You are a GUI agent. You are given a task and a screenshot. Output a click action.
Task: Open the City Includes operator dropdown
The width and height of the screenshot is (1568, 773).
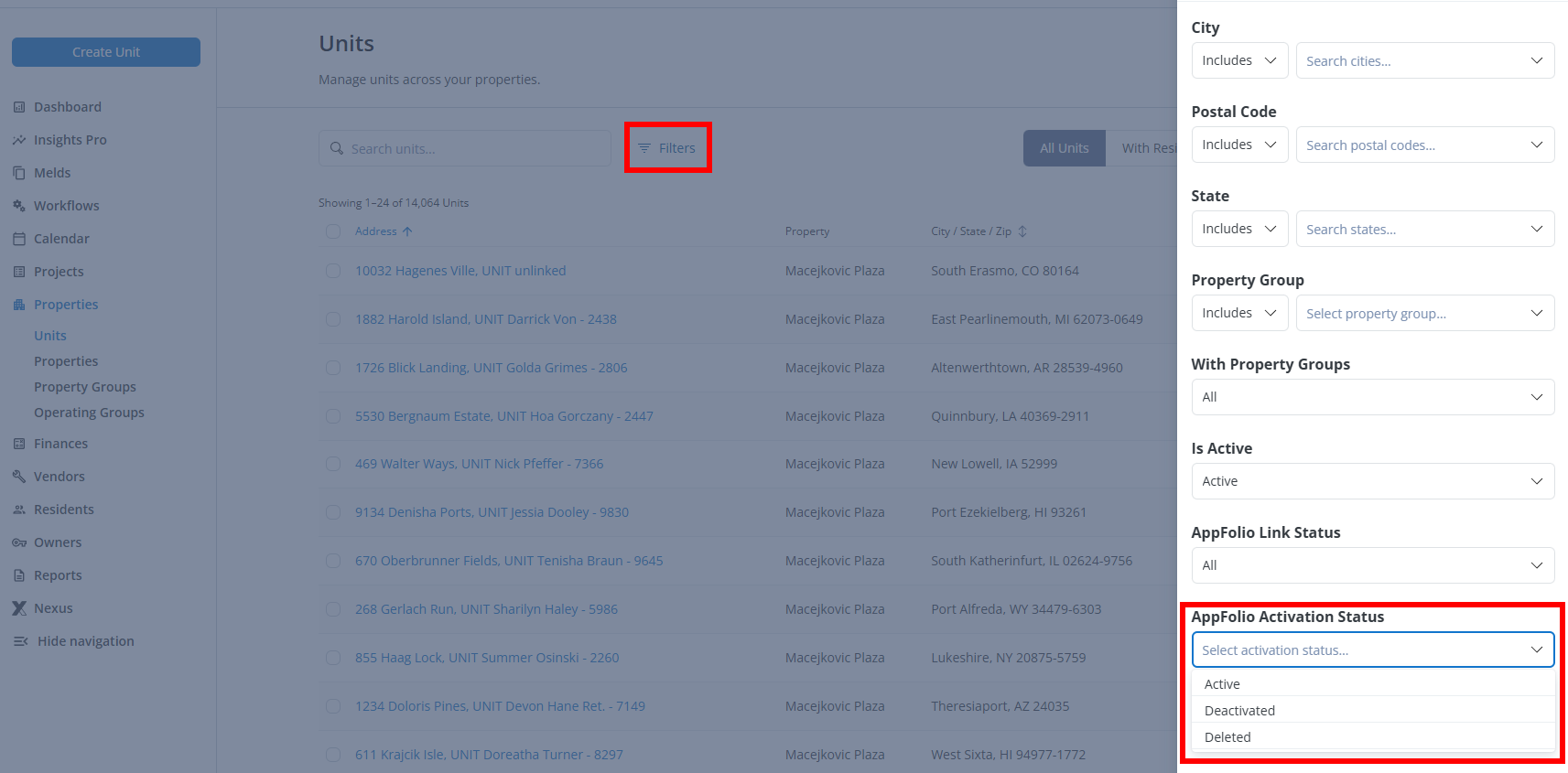1239,60
